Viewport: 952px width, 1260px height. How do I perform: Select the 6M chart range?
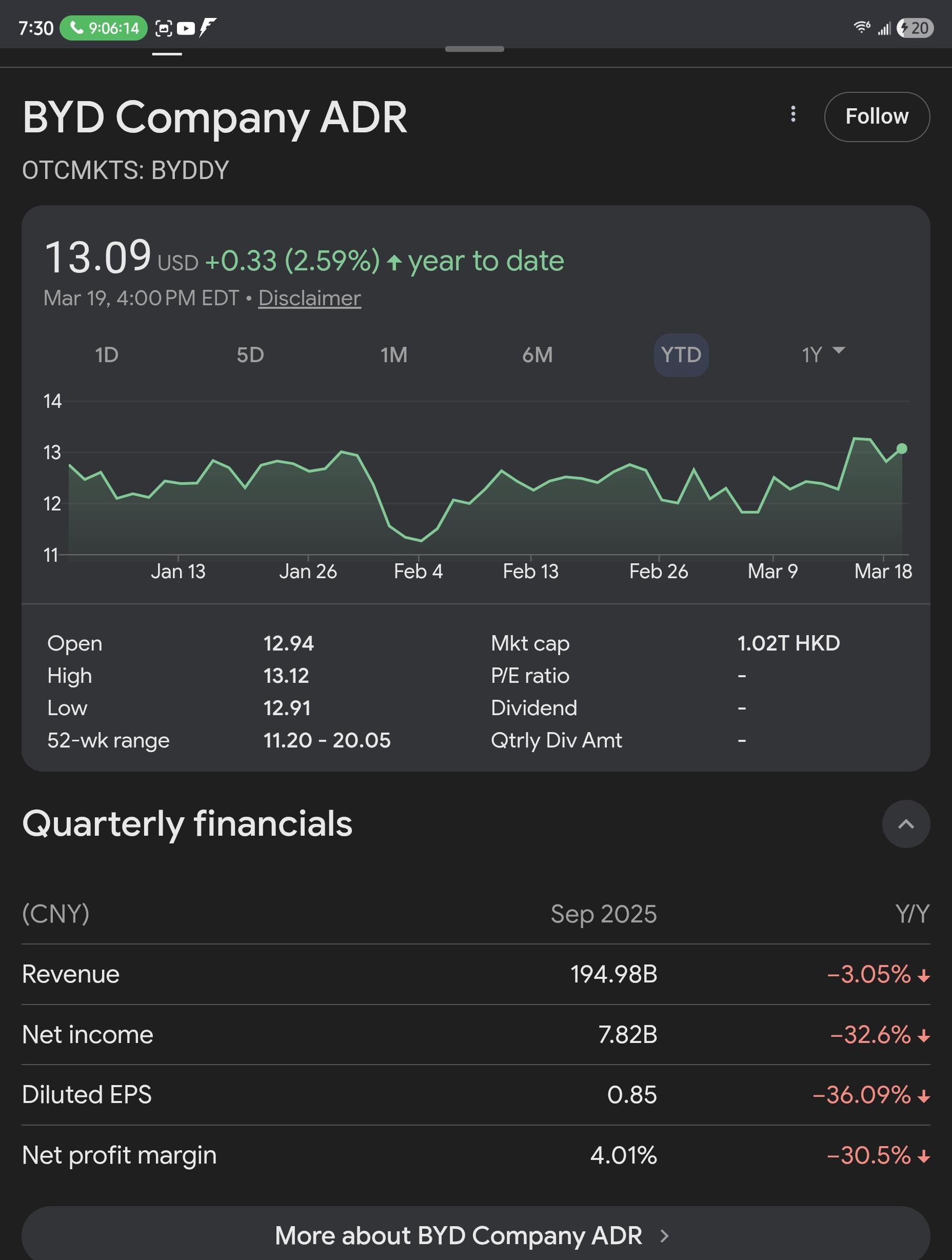click(x=537, y=355)
